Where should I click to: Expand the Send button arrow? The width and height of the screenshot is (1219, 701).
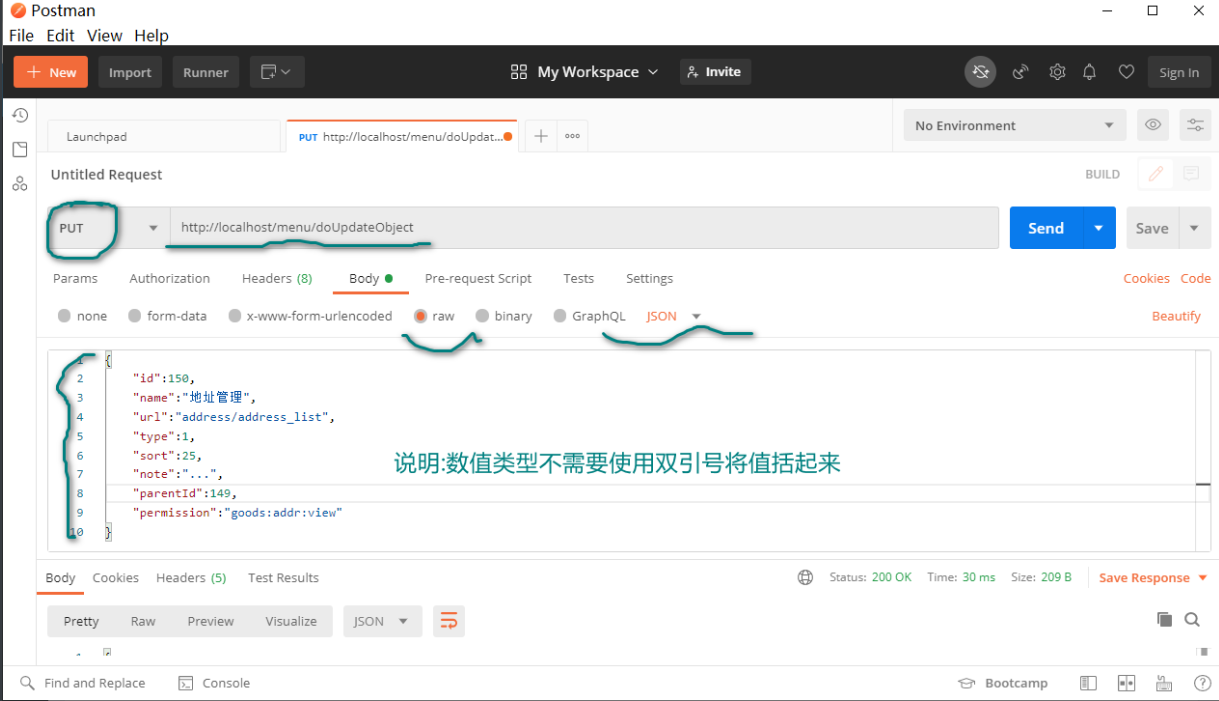point(1099,228)
